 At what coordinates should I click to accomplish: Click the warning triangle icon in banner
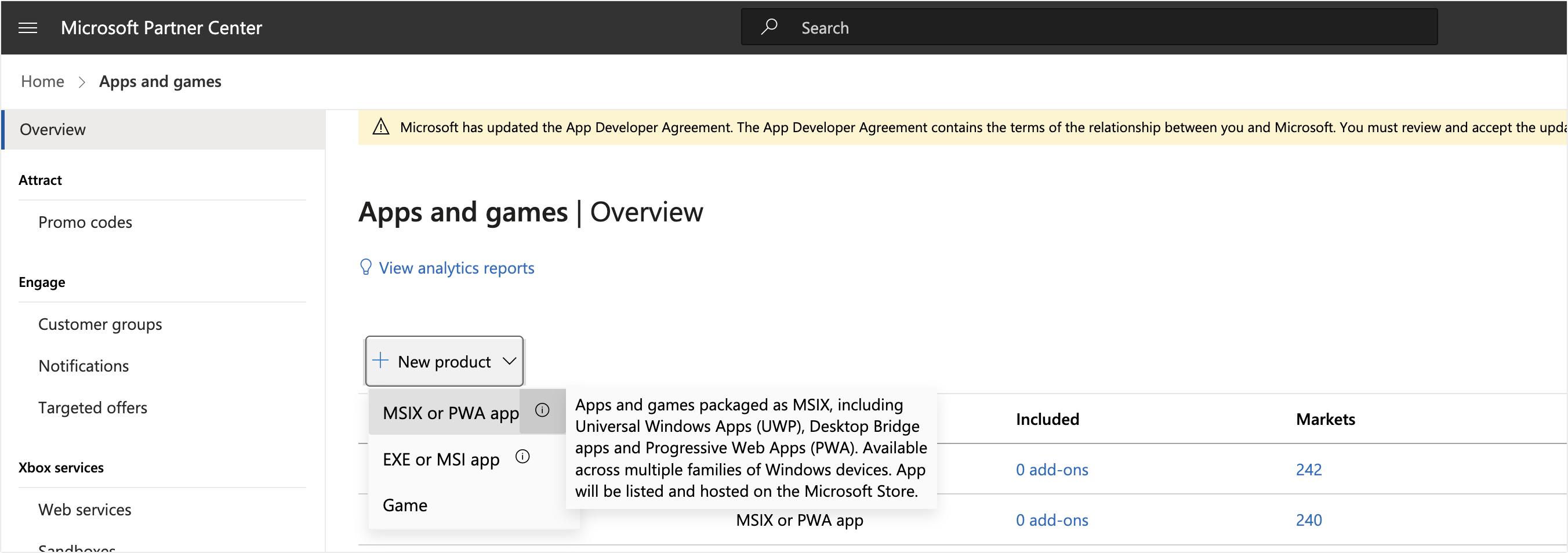381,127
